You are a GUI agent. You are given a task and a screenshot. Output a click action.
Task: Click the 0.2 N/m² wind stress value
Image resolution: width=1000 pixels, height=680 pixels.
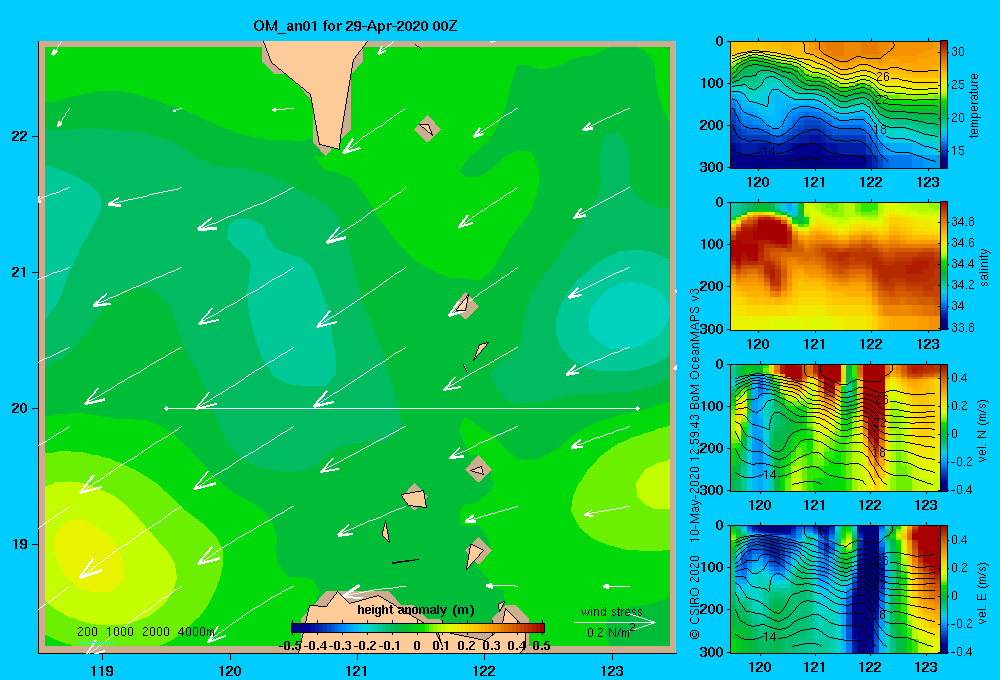(x=611, y=632)
